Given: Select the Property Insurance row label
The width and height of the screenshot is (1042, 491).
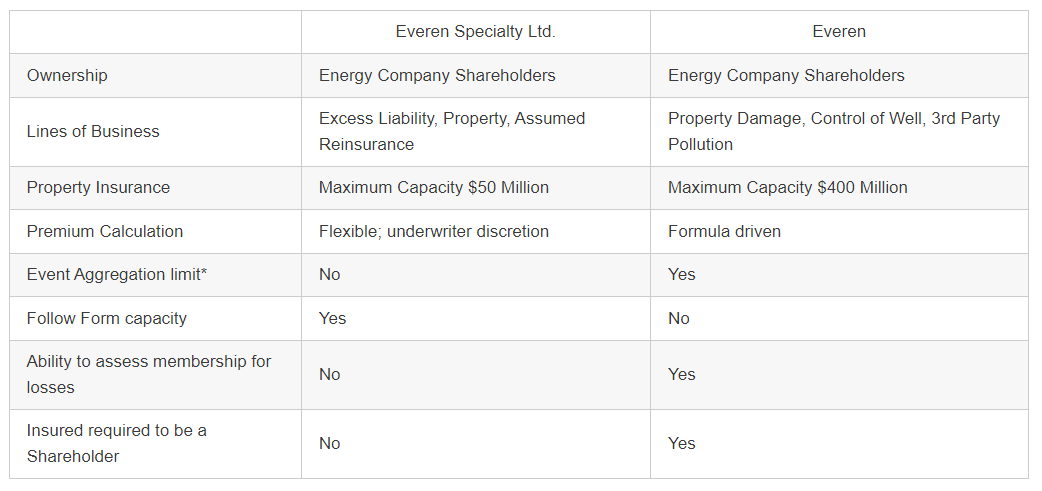Looking at the screenshot, I should 98,187.
